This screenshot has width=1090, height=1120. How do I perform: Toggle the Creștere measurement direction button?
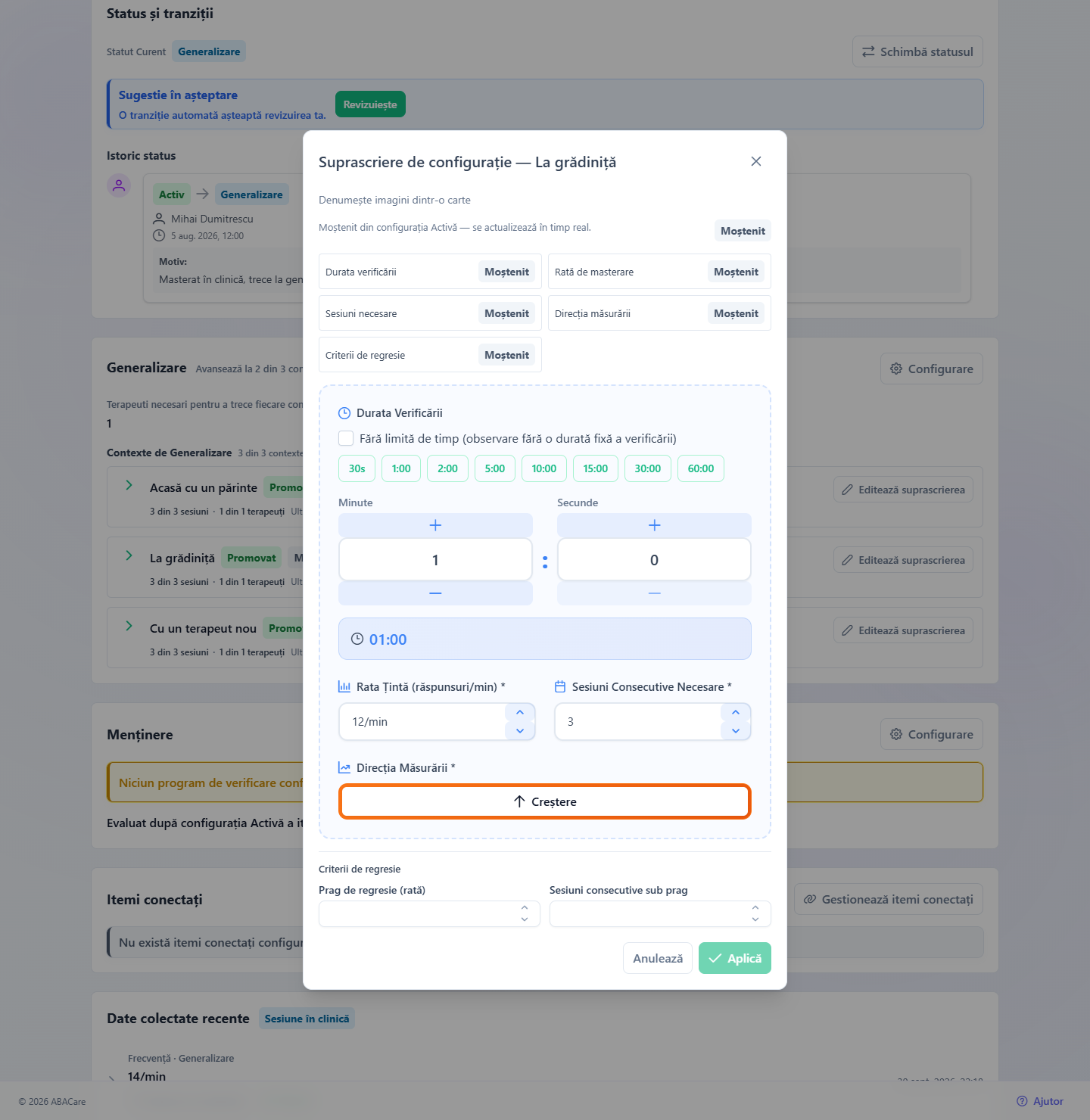pyautogui.click(x=545, y=801)
